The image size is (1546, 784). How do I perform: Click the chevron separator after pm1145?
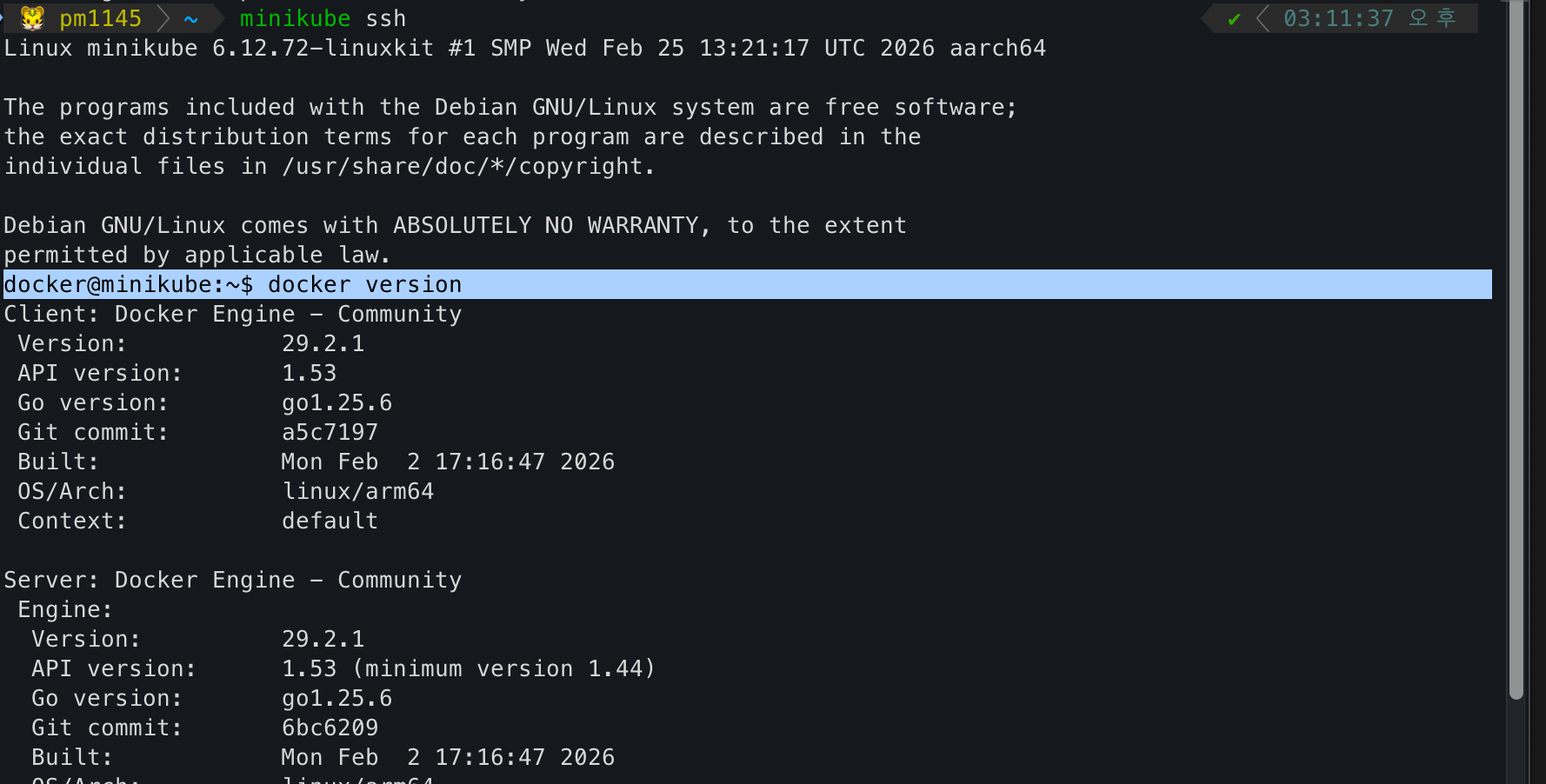pyautogui.click(x=163, y=18)
